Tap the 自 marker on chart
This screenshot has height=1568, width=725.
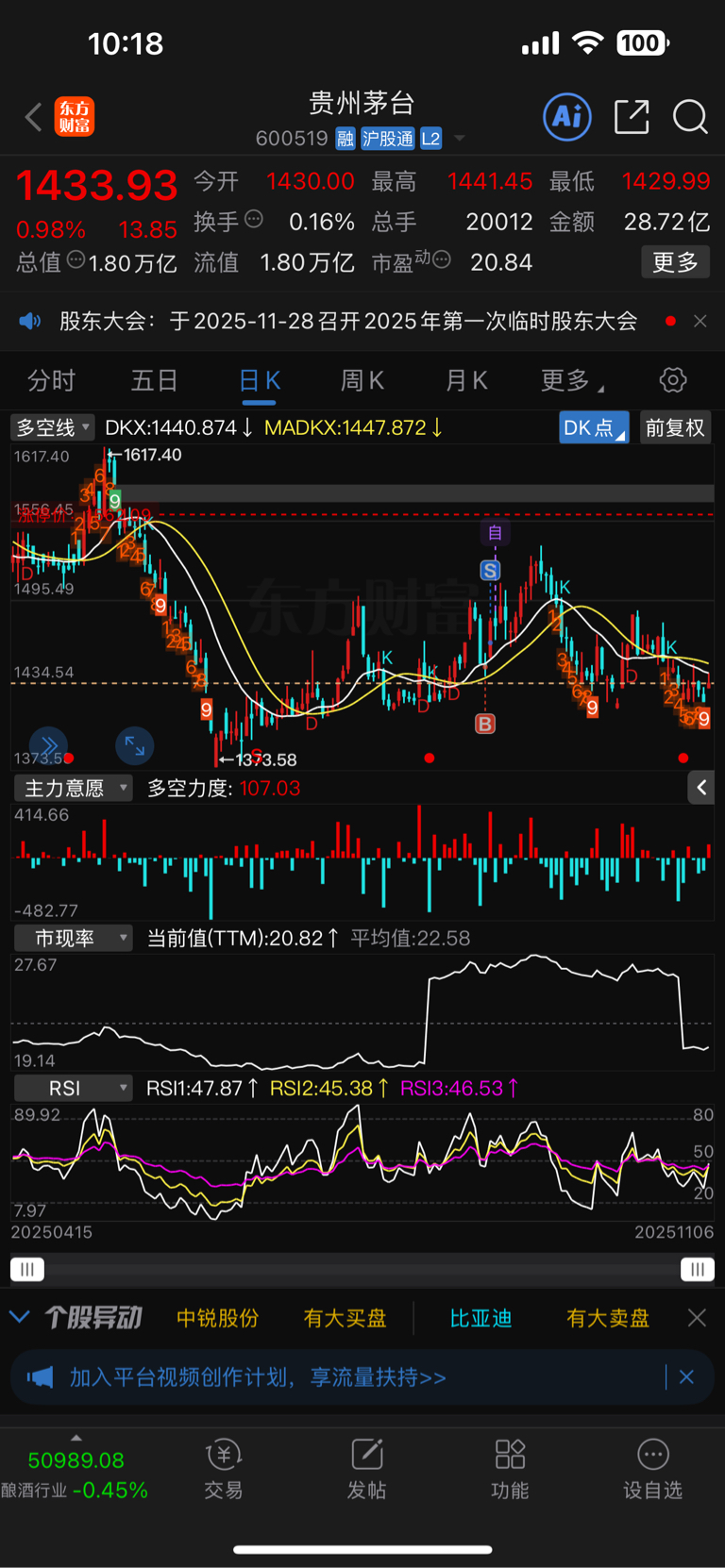point(495,533)
